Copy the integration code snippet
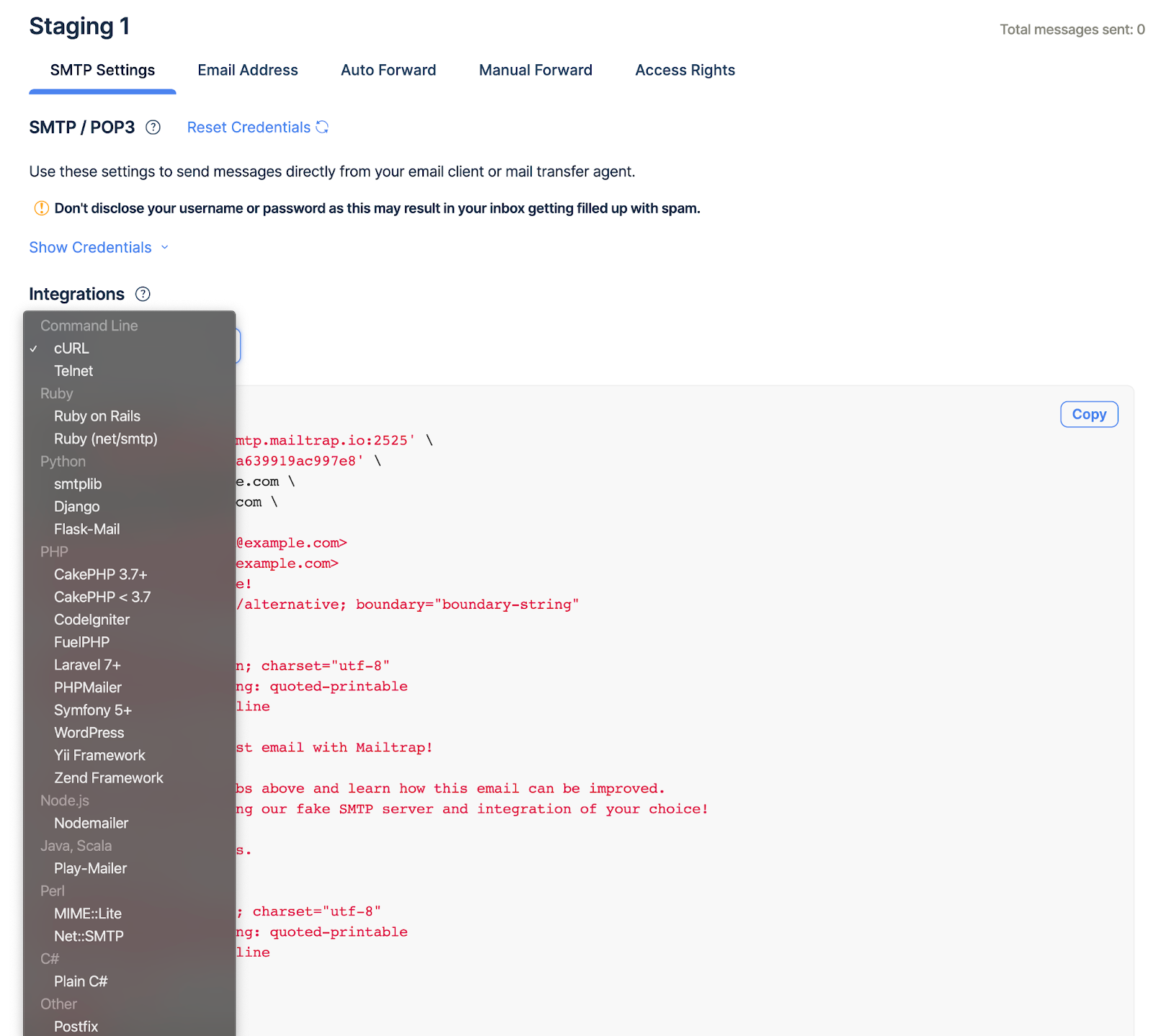1153x1036 pixels. [x=1089, y=414]
